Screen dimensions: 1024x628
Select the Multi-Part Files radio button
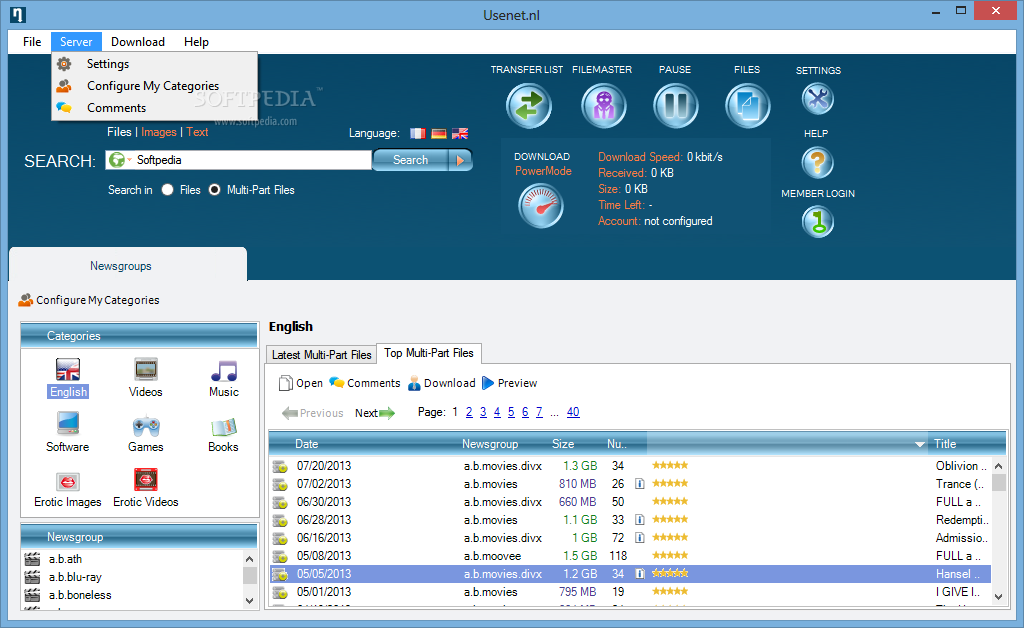(x=214, y=189)
